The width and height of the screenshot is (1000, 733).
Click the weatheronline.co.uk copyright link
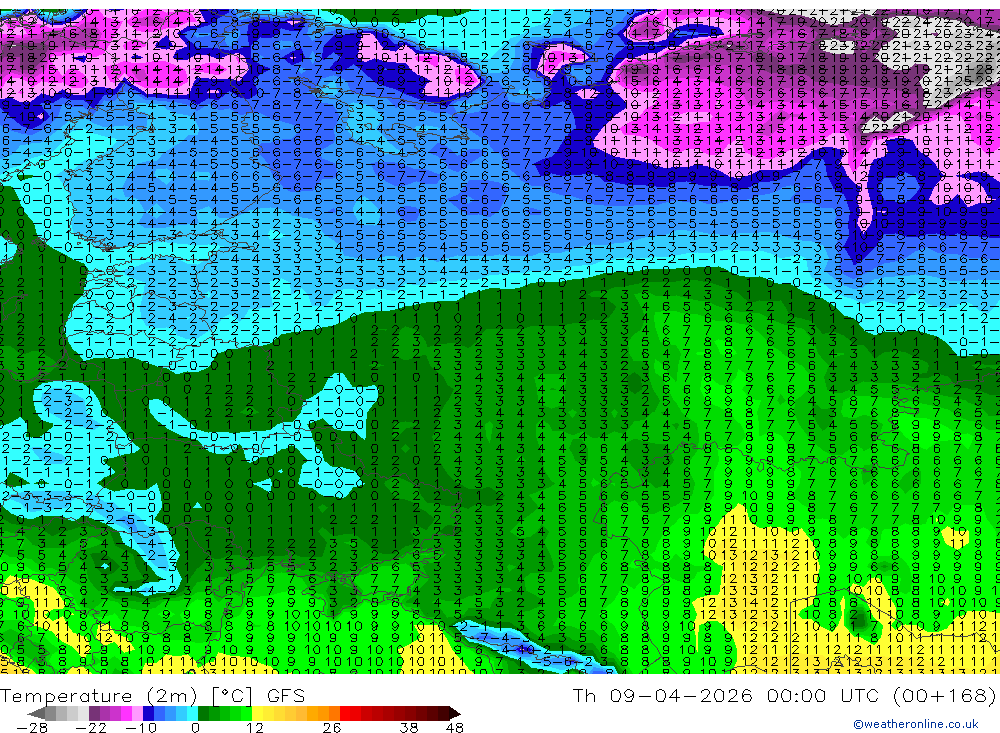click(x=916, y=724)
